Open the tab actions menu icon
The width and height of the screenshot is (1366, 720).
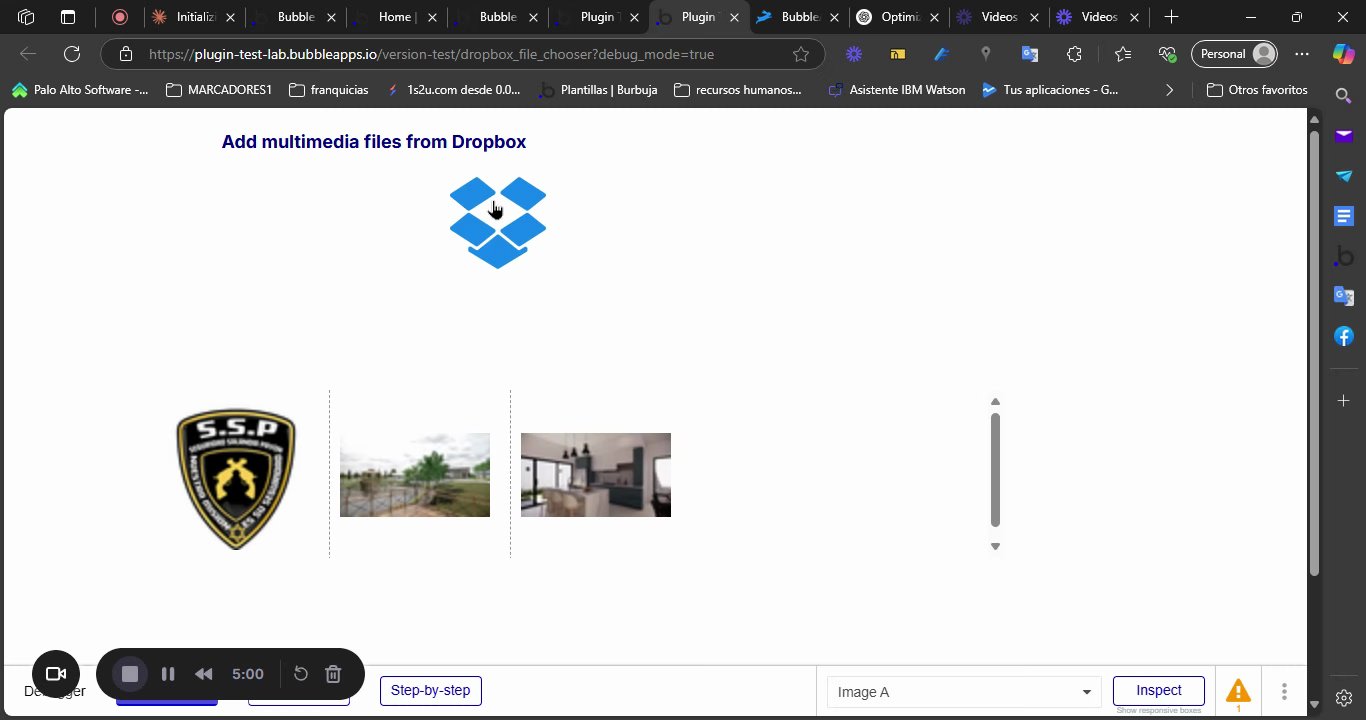[68, 17]
